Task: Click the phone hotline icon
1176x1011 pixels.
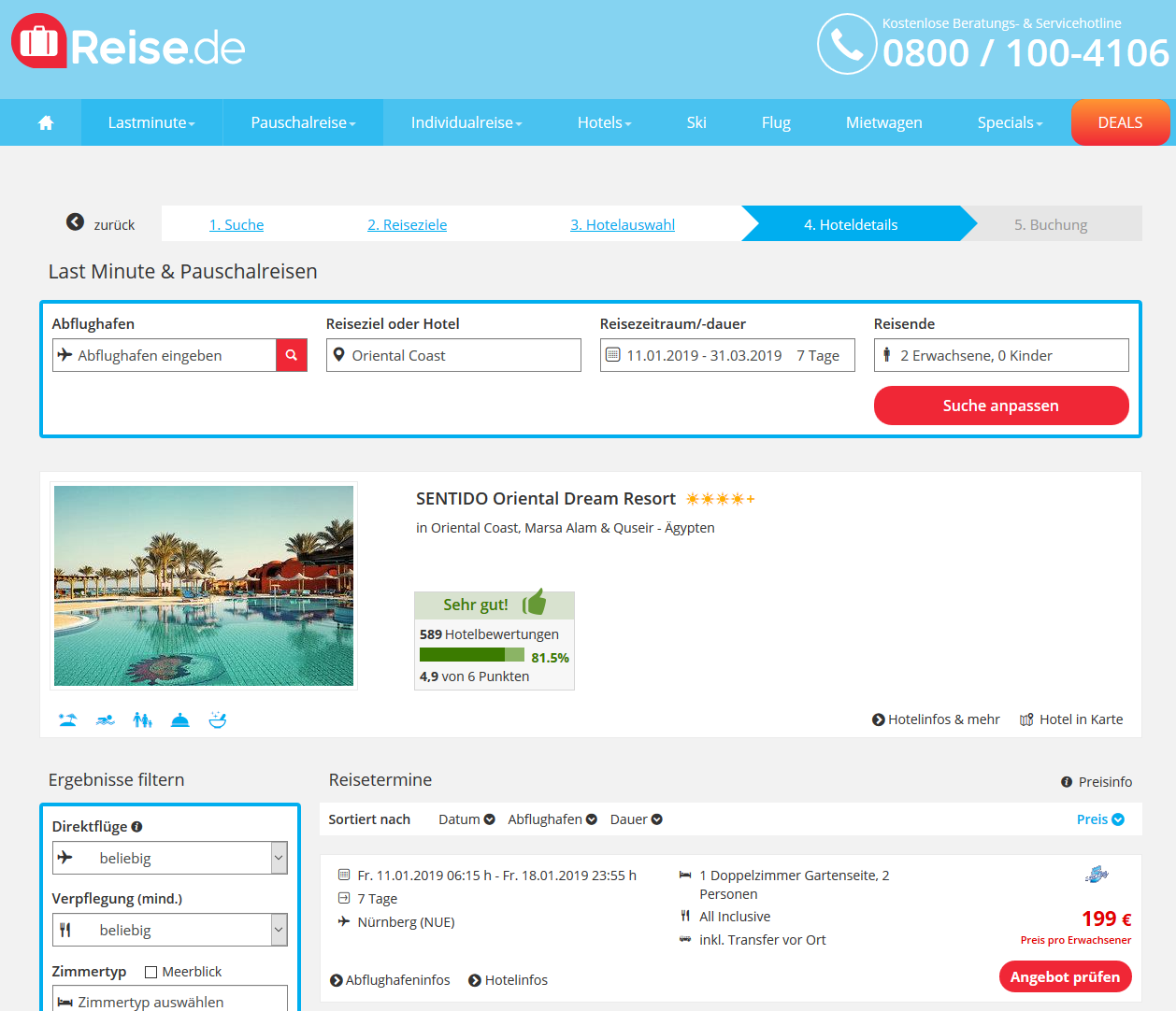Action: point(847,44)
